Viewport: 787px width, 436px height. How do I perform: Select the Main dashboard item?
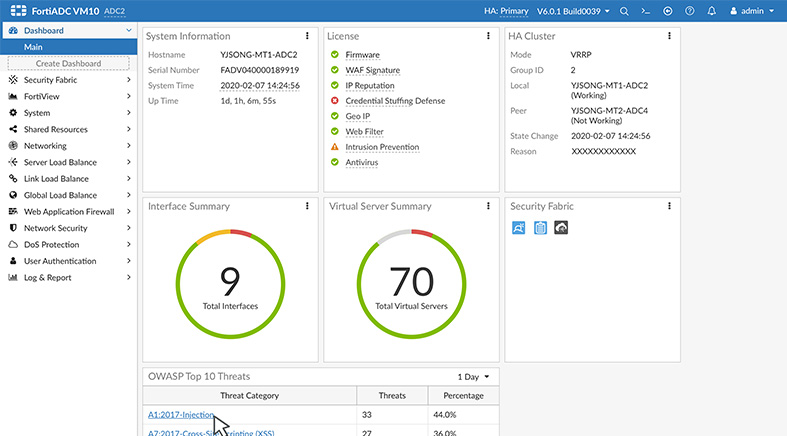[x=69, y=47]
